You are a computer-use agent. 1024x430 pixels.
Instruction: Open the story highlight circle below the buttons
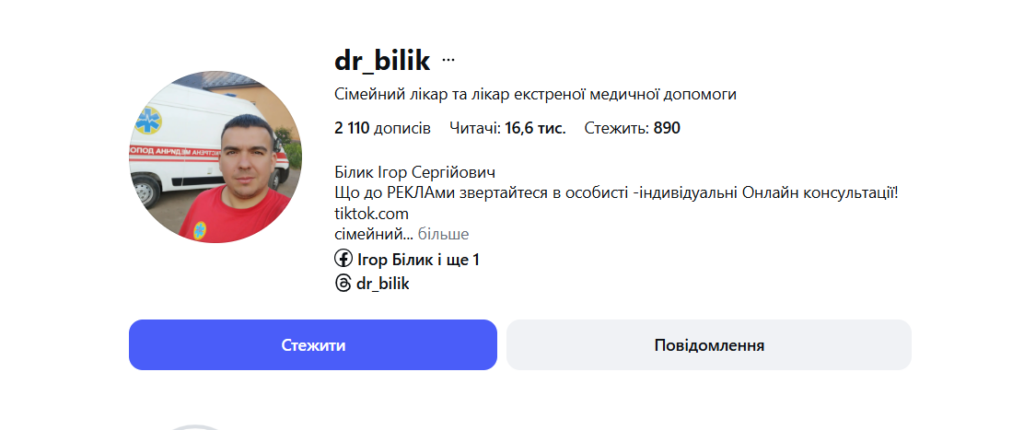coord(196,426)
